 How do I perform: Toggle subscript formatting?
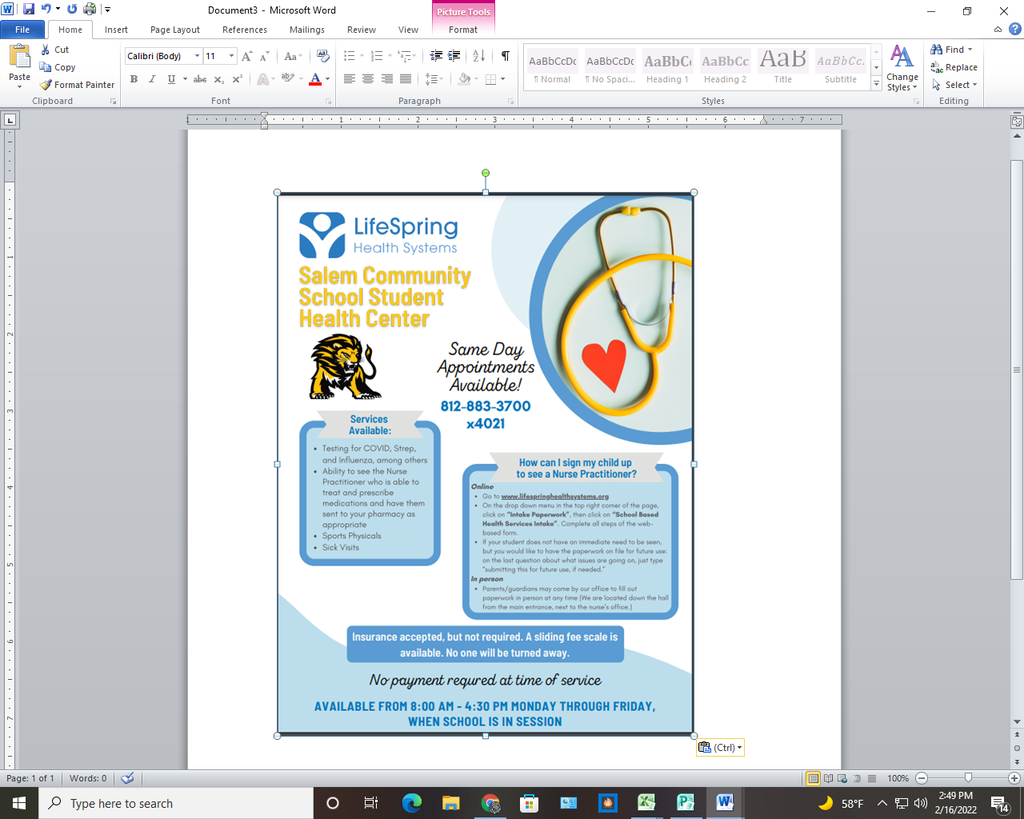pos(219,79)
